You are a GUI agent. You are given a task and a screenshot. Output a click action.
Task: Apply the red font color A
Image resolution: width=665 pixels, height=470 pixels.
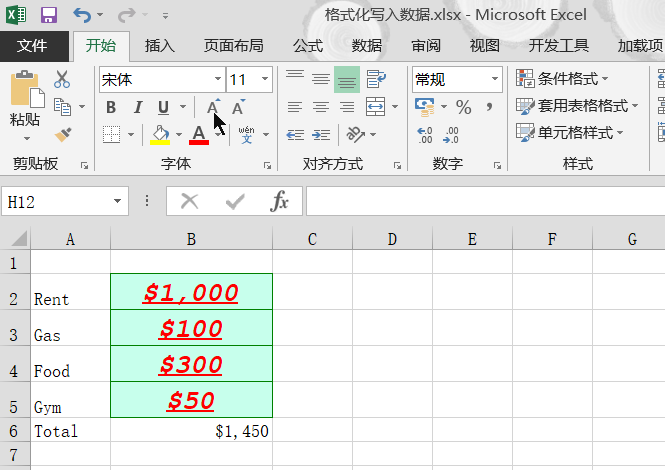click(198, 135)
